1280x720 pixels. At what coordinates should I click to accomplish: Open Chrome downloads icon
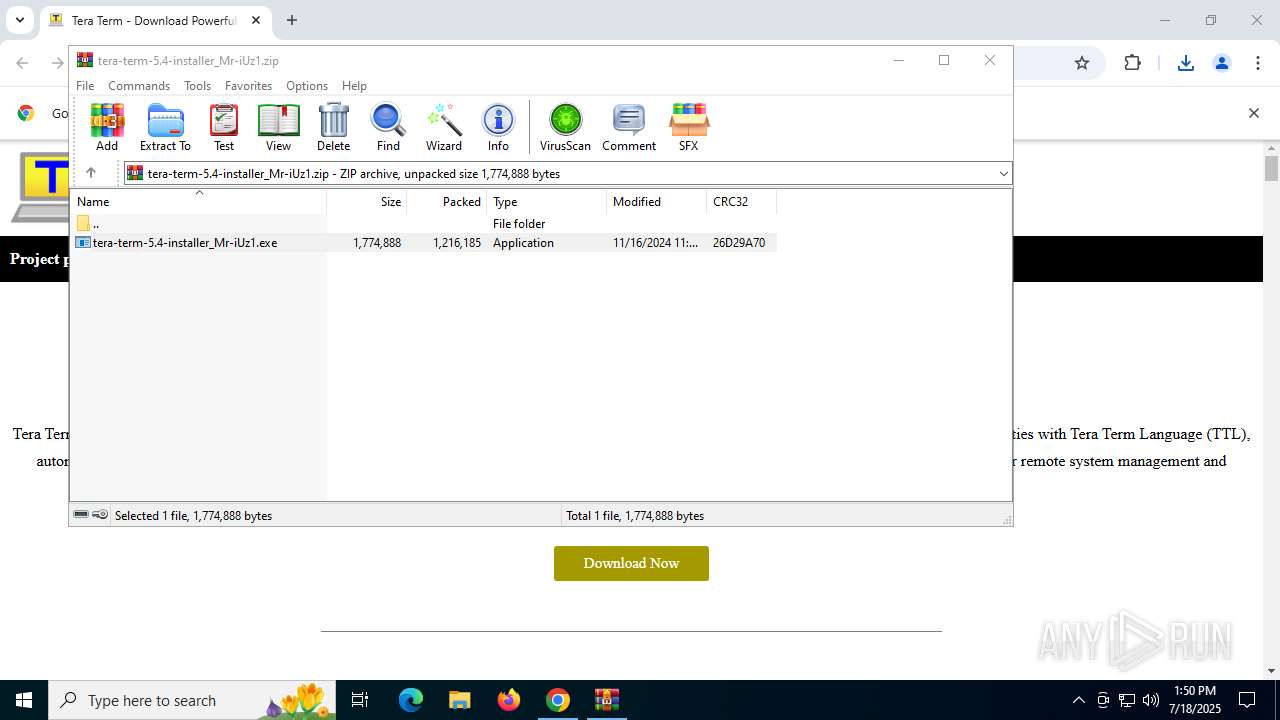(x=1186, y=63)
